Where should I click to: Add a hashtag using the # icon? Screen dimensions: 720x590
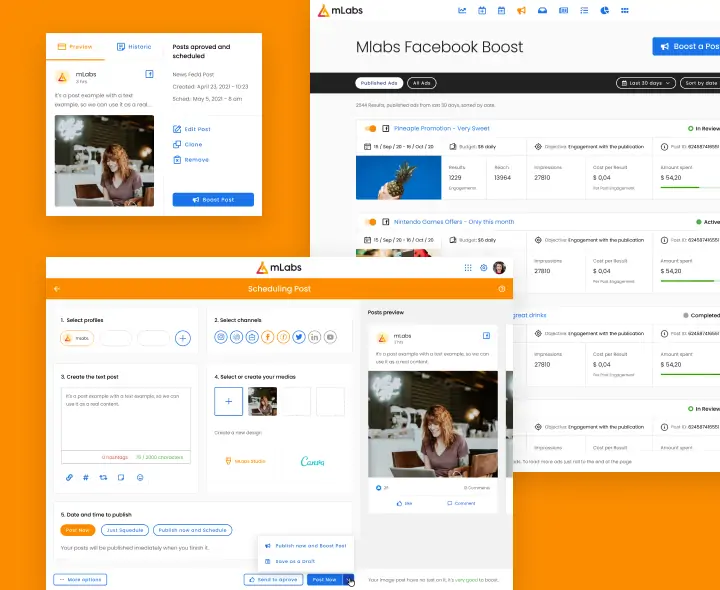coord(86,478)
